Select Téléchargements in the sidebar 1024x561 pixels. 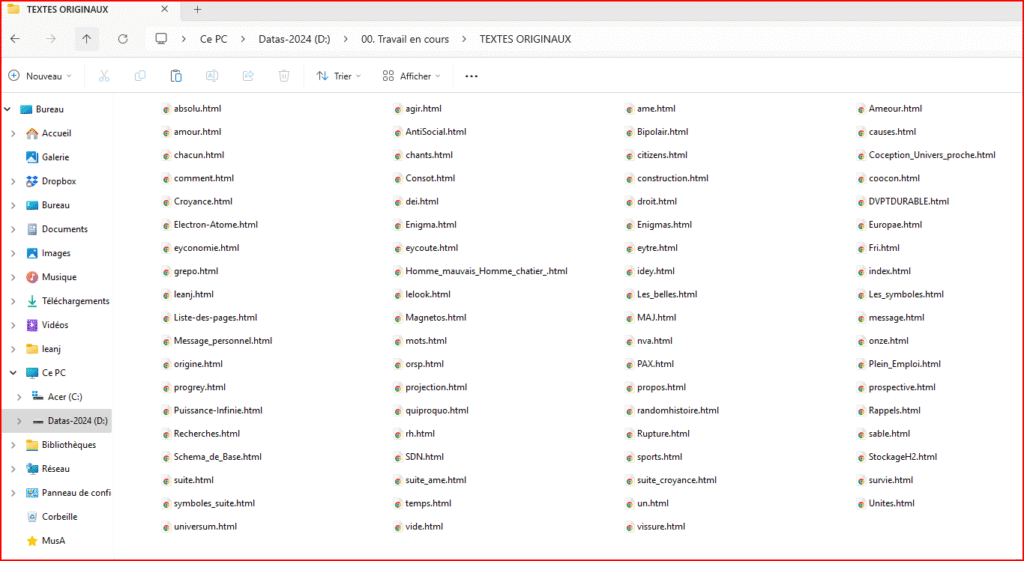tap(75, 301)
